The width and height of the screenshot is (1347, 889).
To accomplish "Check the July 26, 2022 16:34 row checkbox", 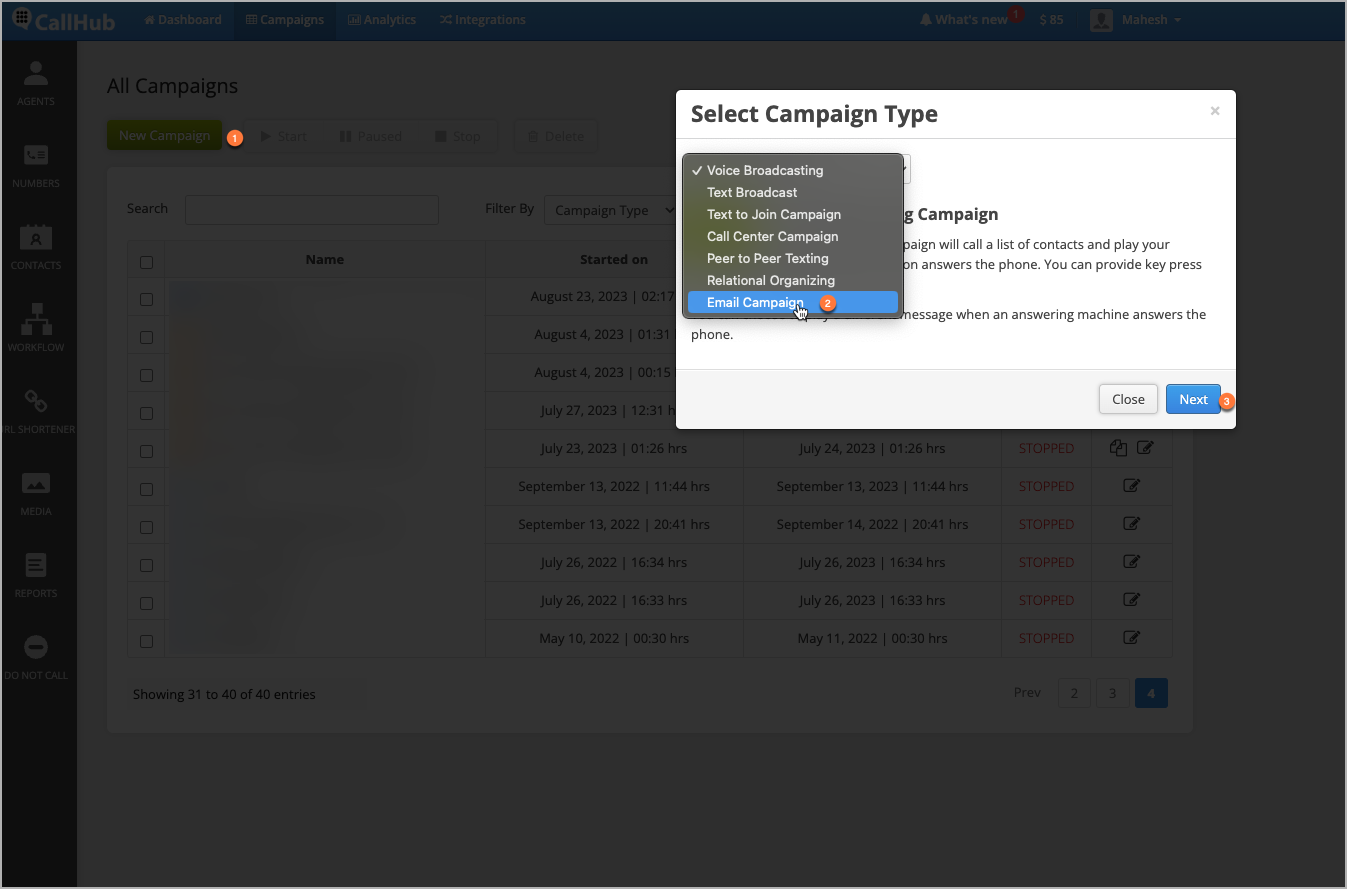I will pyautogui.click(x=147, y=565).
